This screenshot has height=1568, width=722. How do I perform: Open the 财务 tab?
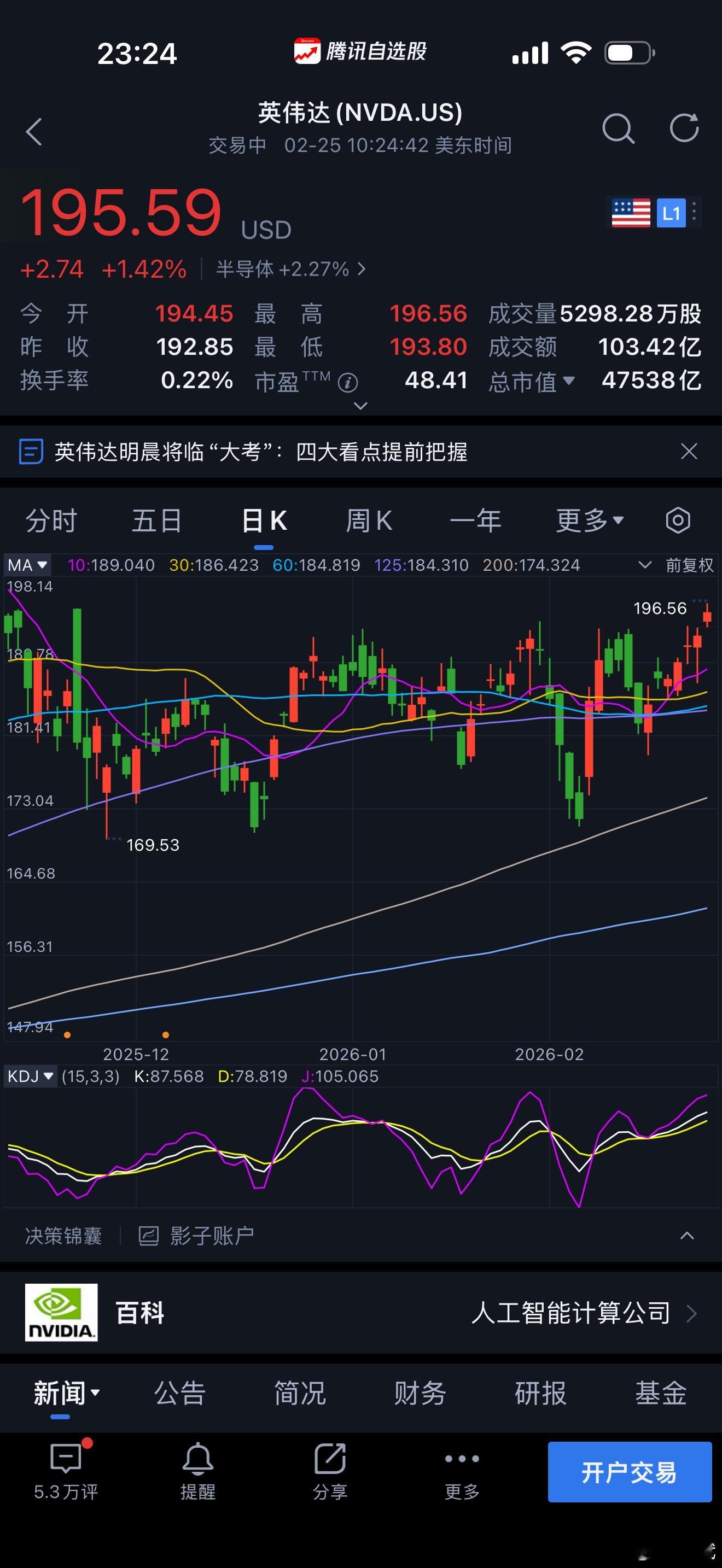tap(420, 1393)
